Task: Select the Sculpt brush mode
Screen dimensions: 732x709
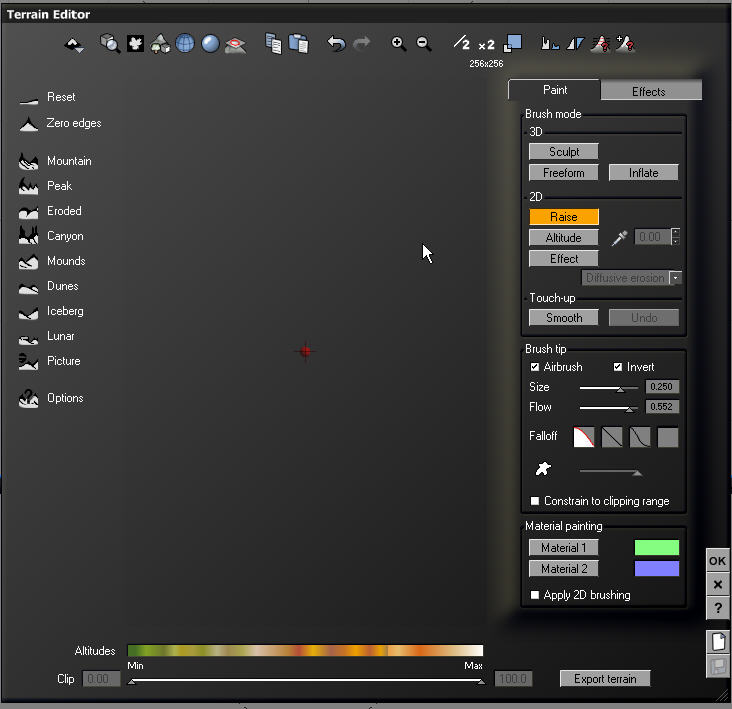Action: [563, 152]
